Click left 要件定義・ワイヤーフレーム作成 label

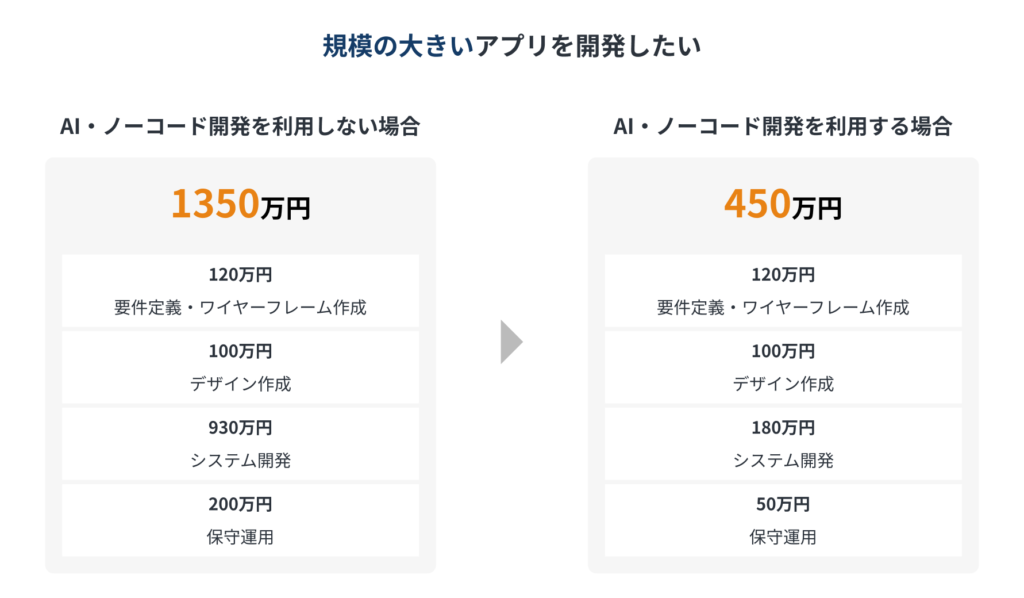(x=240, y=307)
